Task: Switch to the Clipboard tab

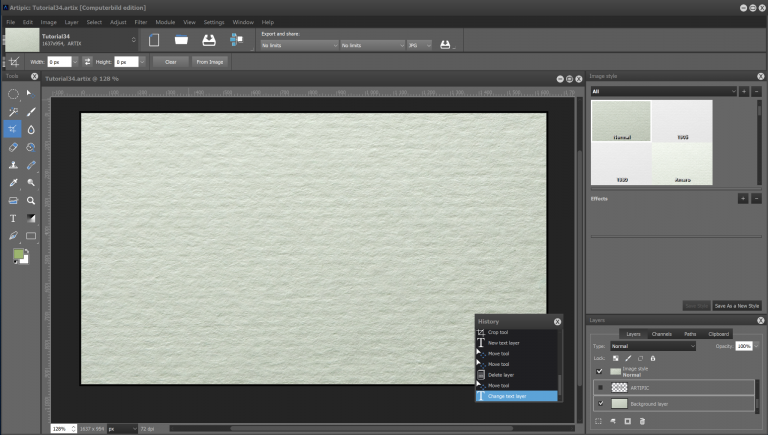Action: [x=719, y=334]
